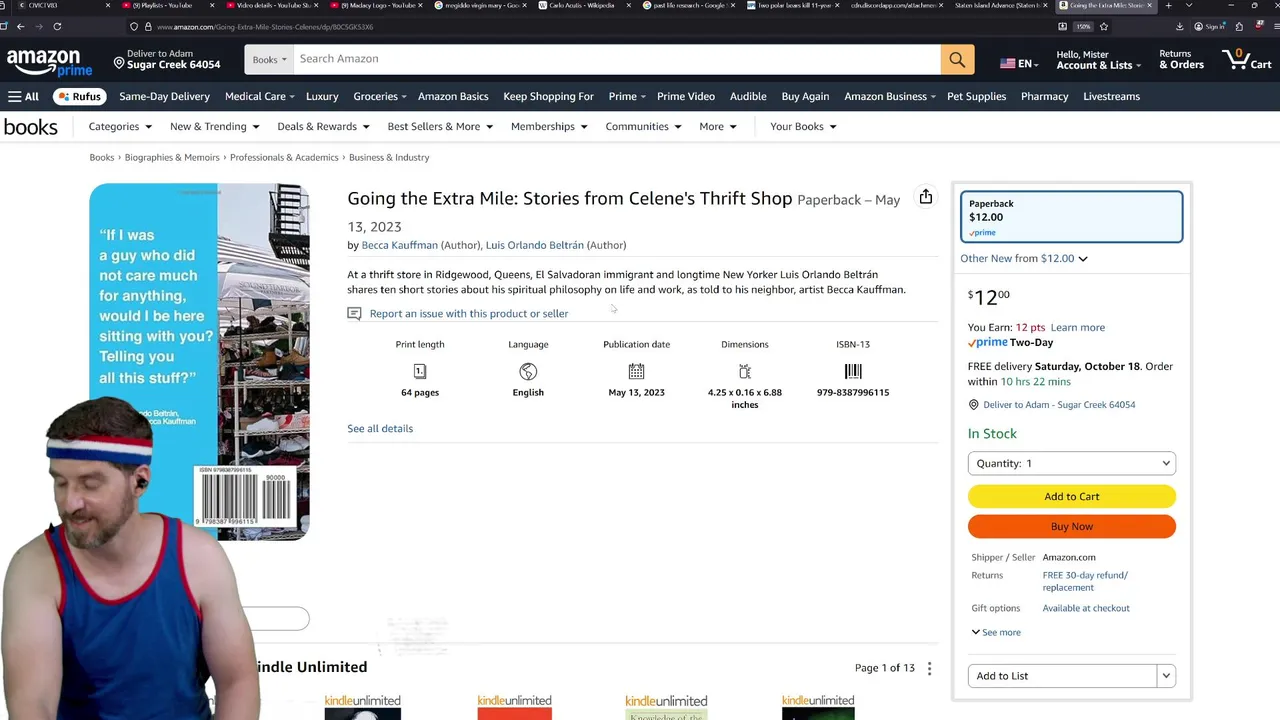Go to Amazon Basics
This screenshot has width=1280, height=720.
[x=453, y=96]
